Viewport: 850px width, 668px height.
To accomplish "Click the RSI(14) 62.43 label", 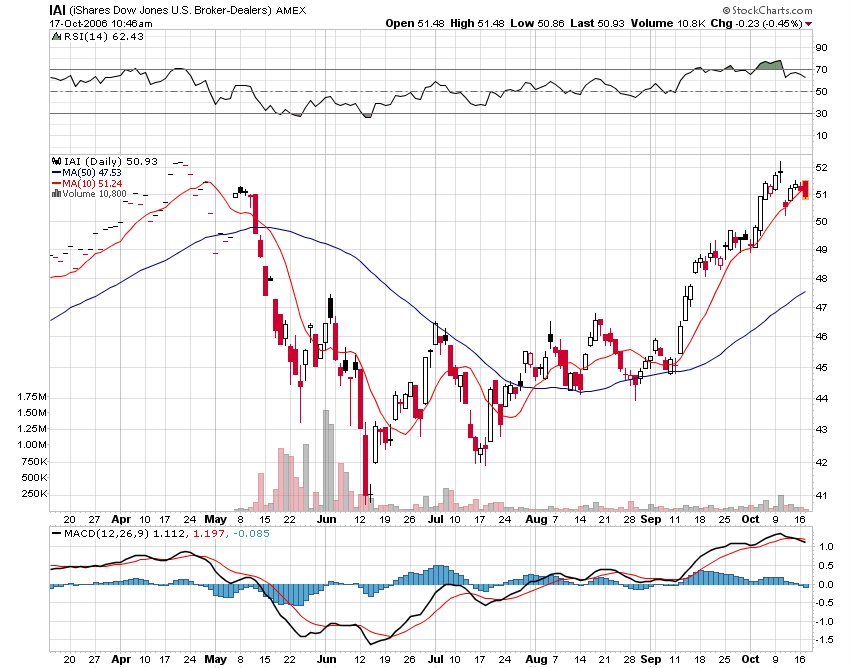I will click(x=104, y=36).
